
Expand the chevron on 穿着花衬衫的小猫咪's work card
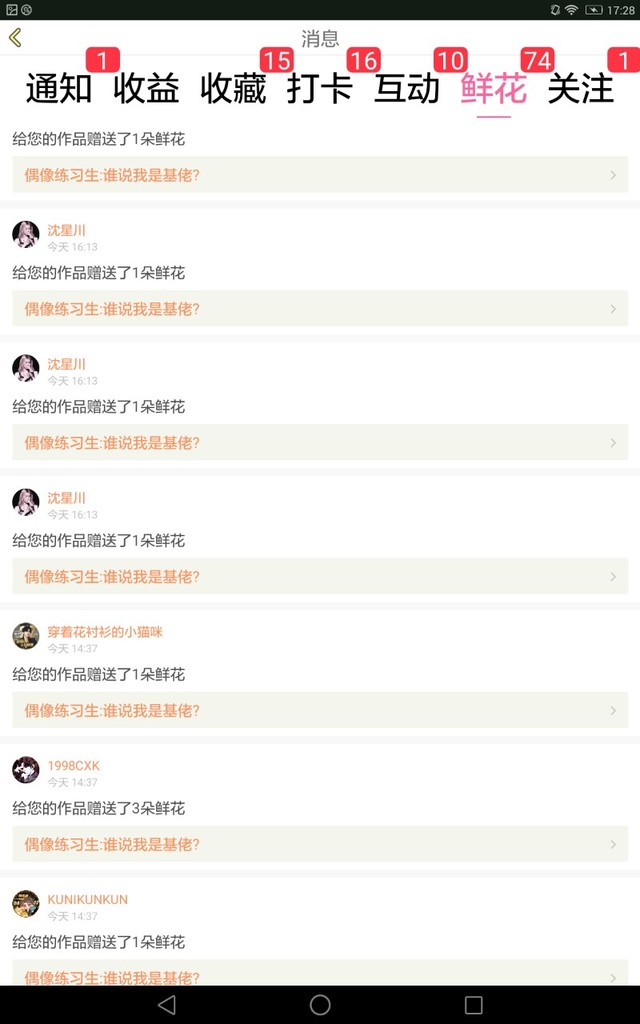613,710
